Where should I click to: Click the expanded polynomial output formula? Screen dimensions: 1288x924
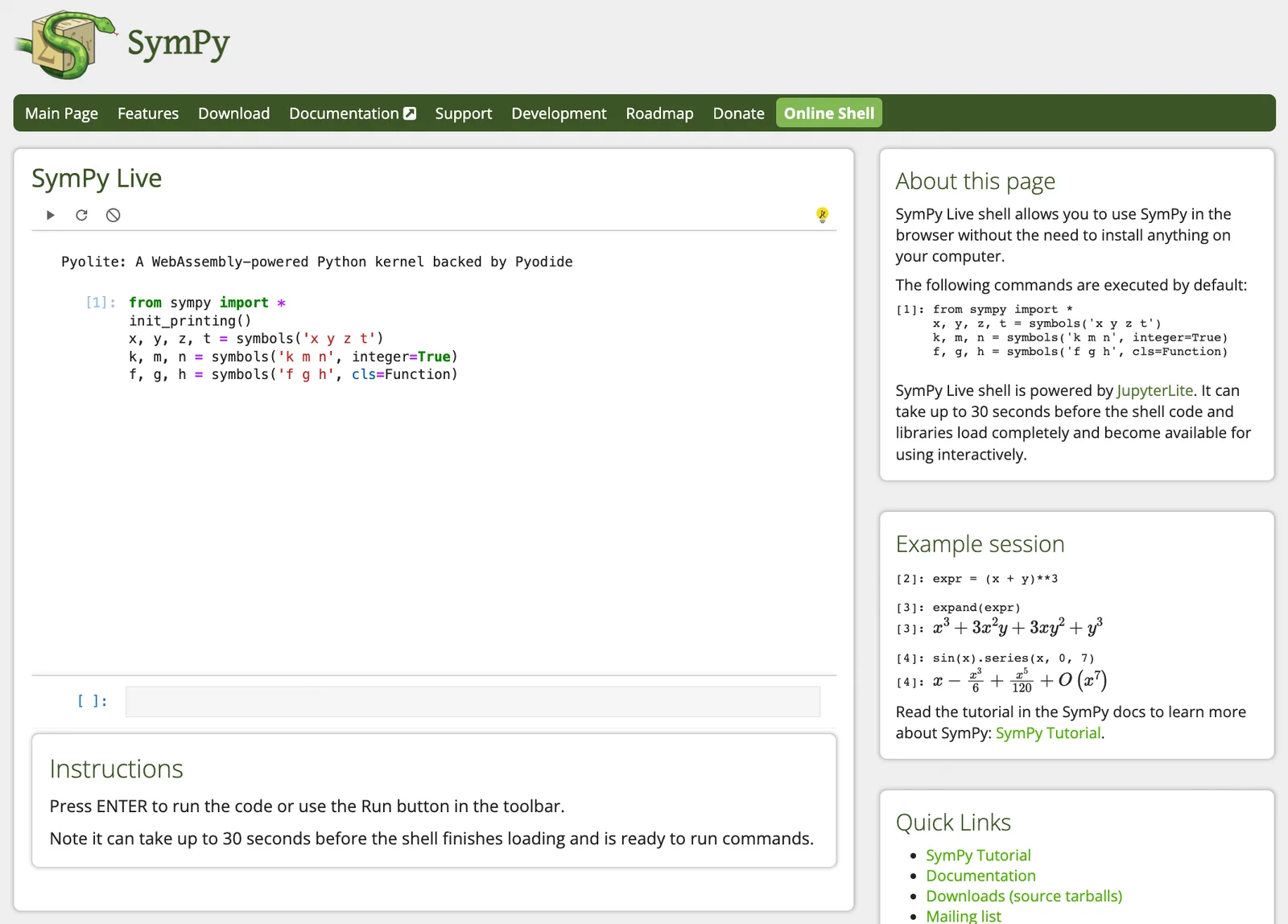(x=1018, y=626)
